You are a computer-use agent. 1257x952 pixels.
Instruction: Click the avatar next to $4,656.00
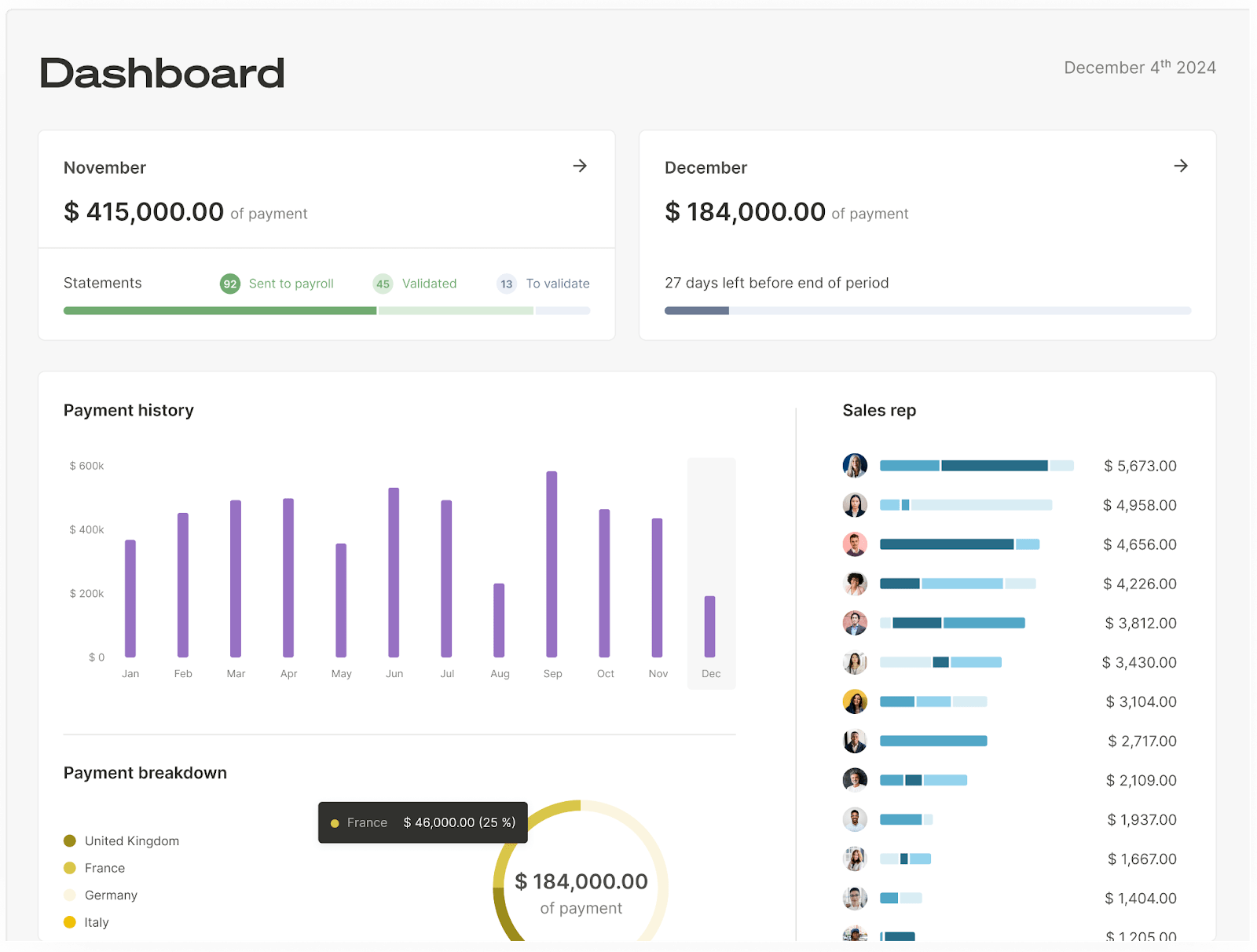click(855, 544)
